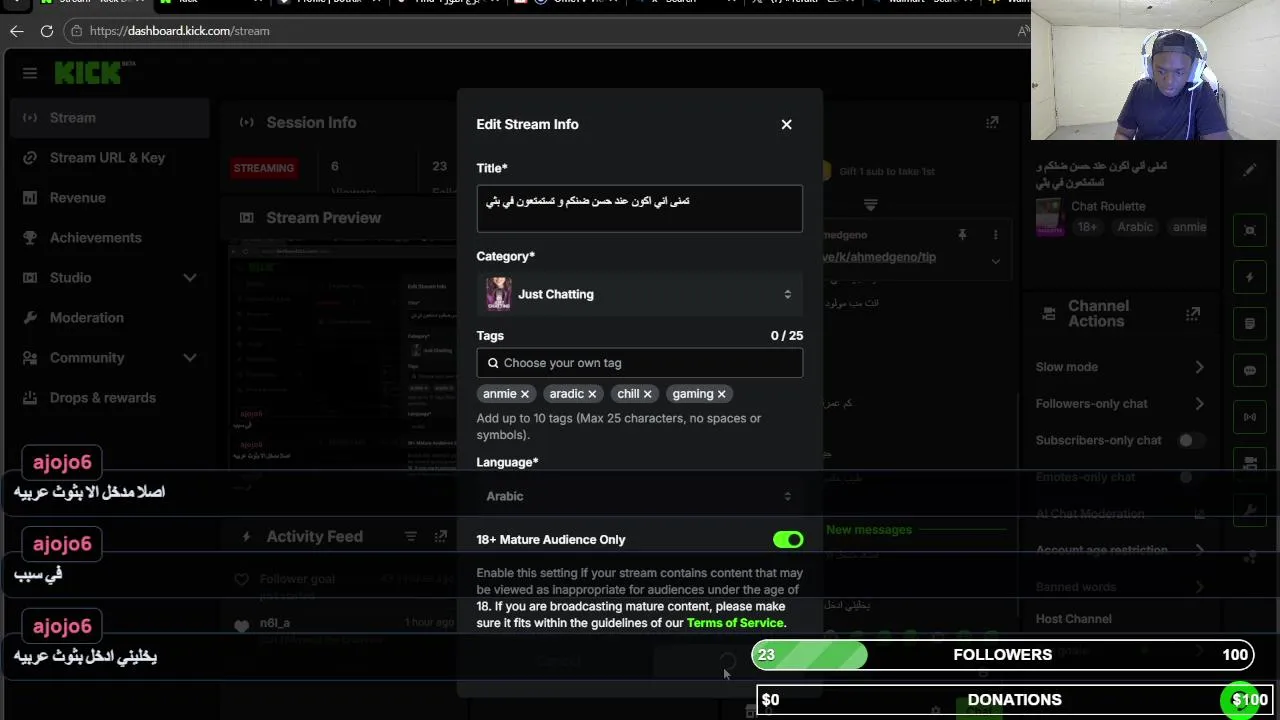Click the Choose your own tag field
This screenshot has width=1280, height=720.
click(x=640, y=363)
